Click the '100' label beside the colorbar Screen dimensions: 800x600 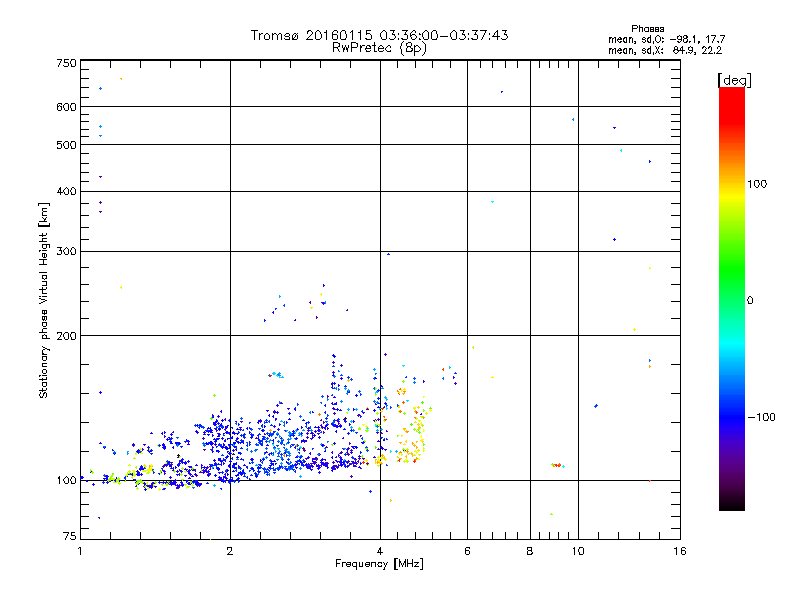click(757, 184)
